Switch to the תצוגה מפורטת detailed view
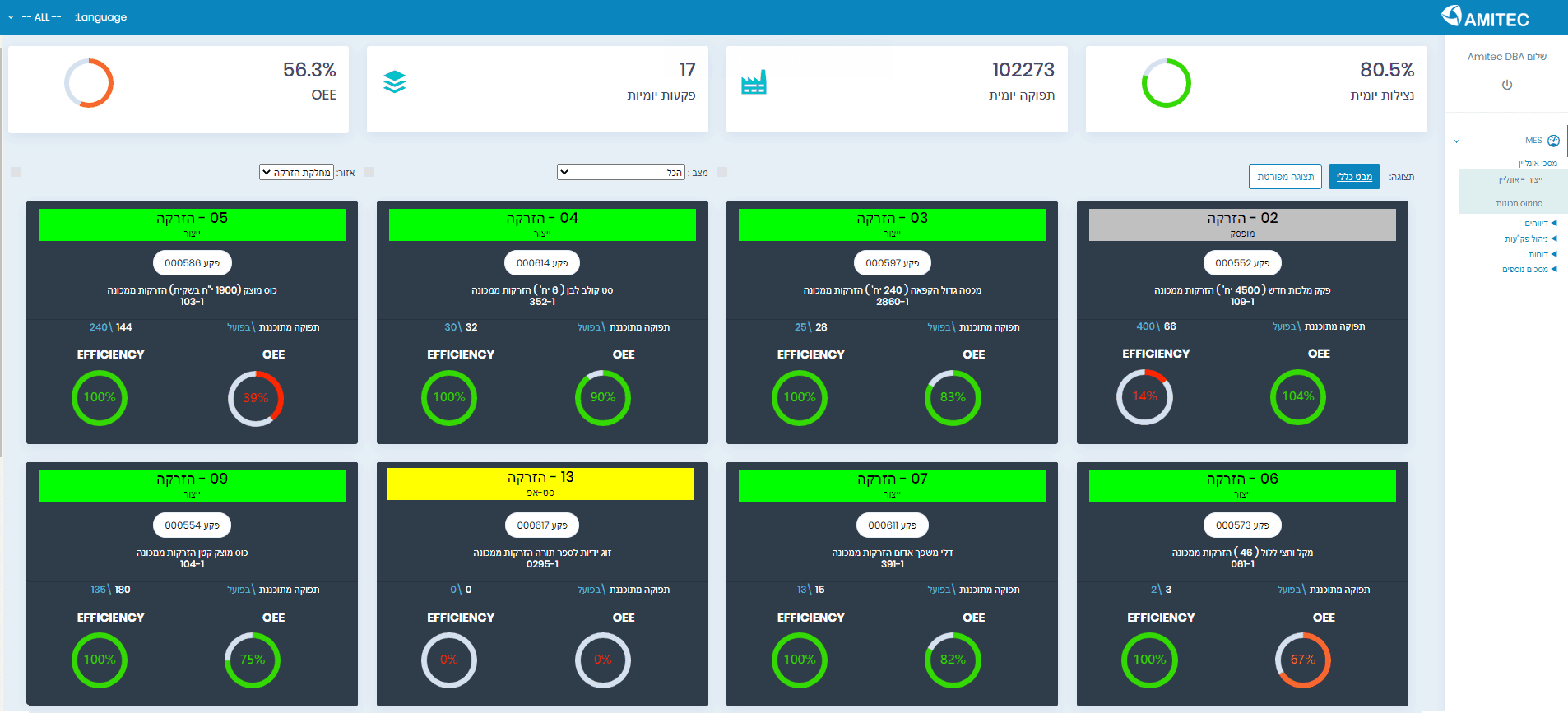 click(1286, 177)
